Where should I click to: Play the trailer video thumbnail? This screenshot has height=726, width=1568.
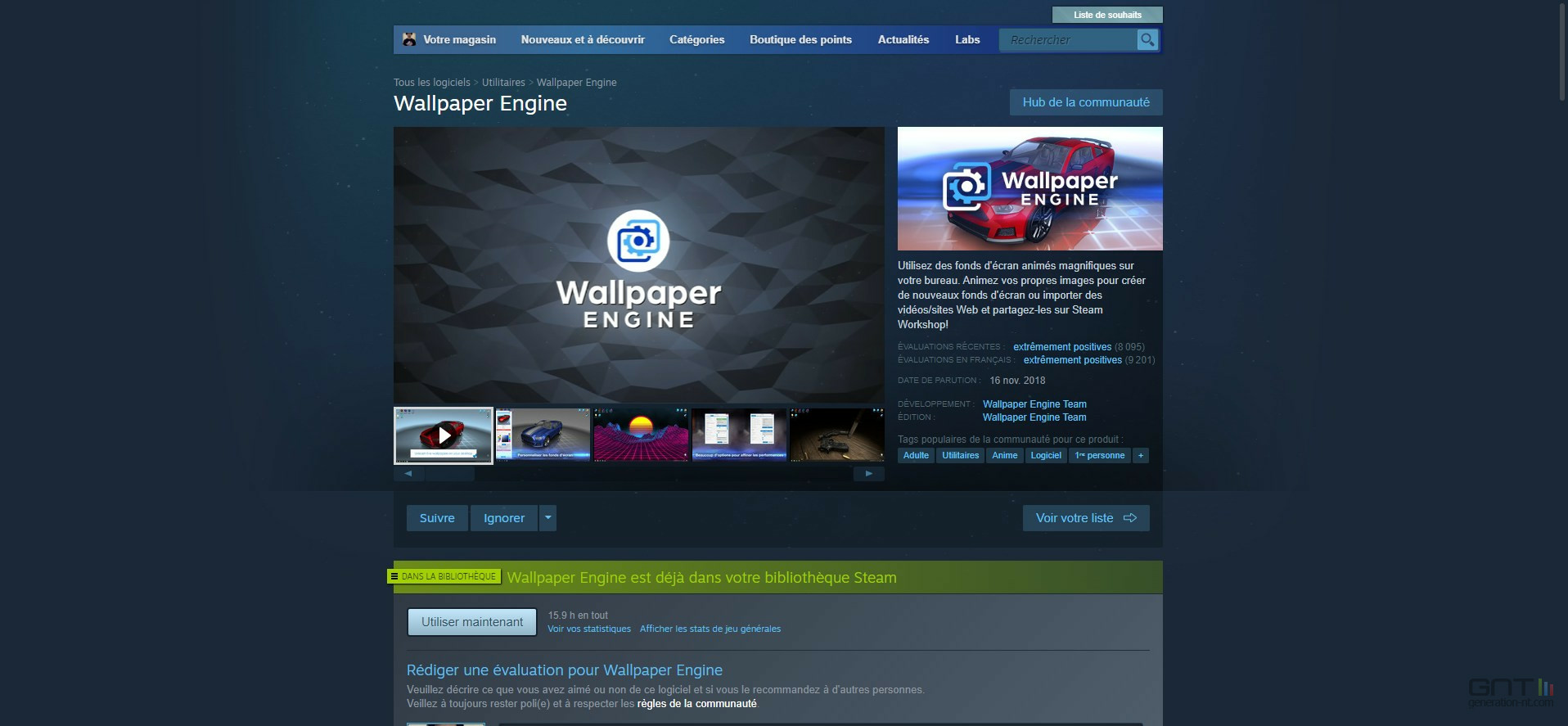pos(444,435)
